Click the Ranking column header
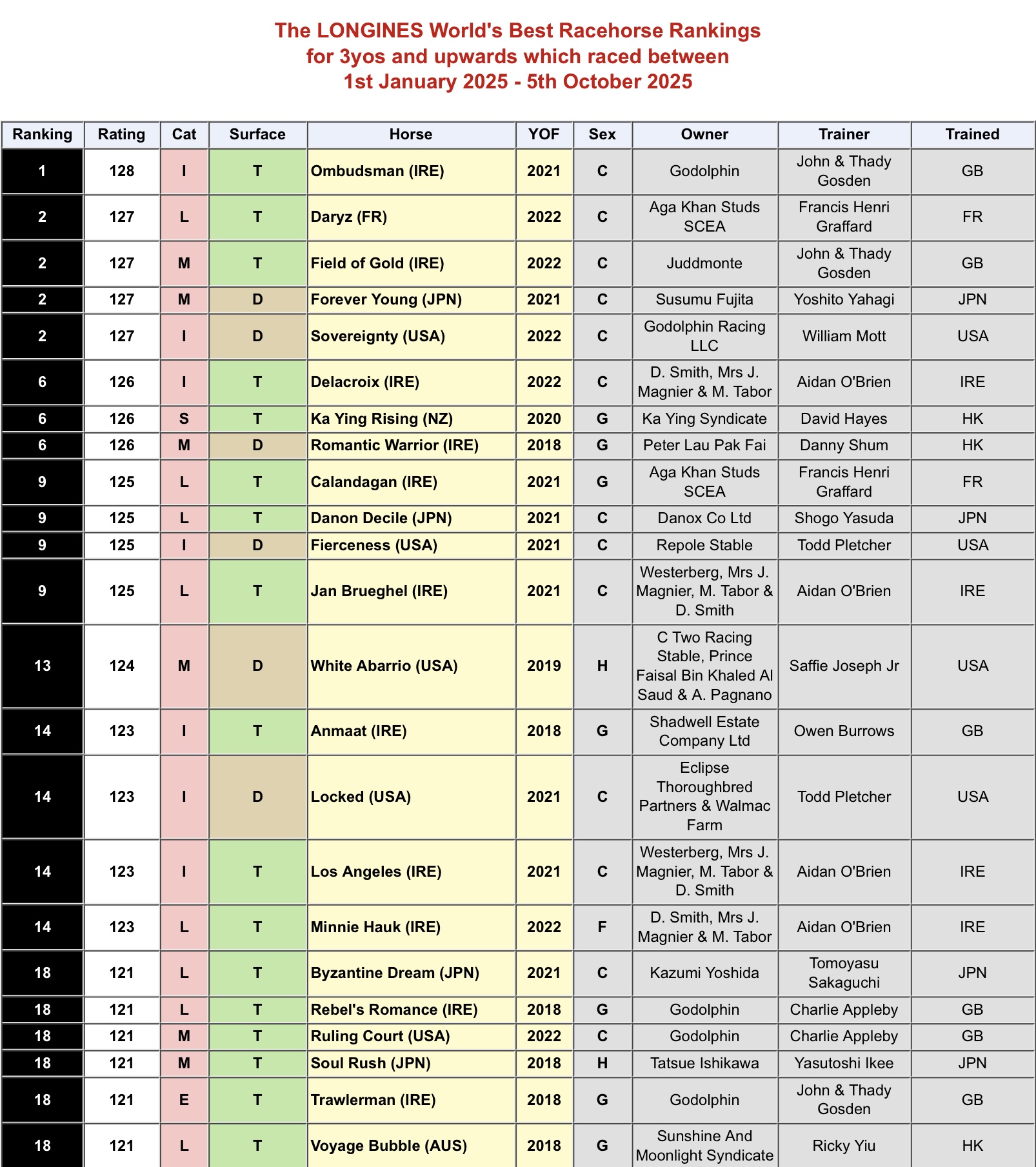 click(43, 134)
